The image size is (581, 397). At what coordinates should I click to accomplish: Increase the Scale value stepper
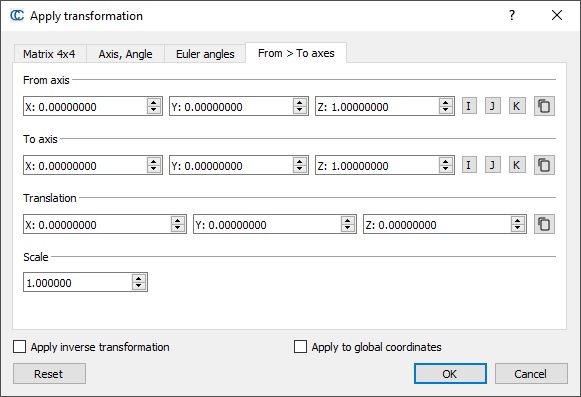tap(139, 278)
